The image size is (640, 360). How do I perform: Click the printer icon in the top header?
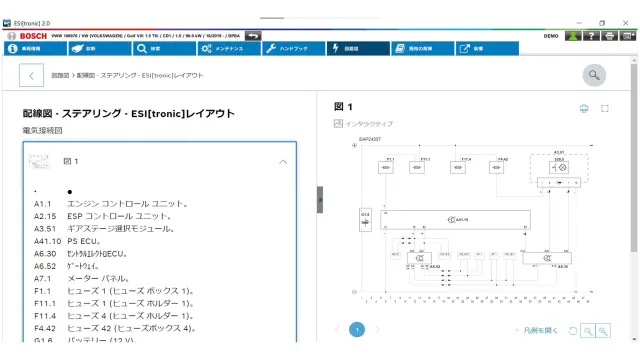point(609,36)
